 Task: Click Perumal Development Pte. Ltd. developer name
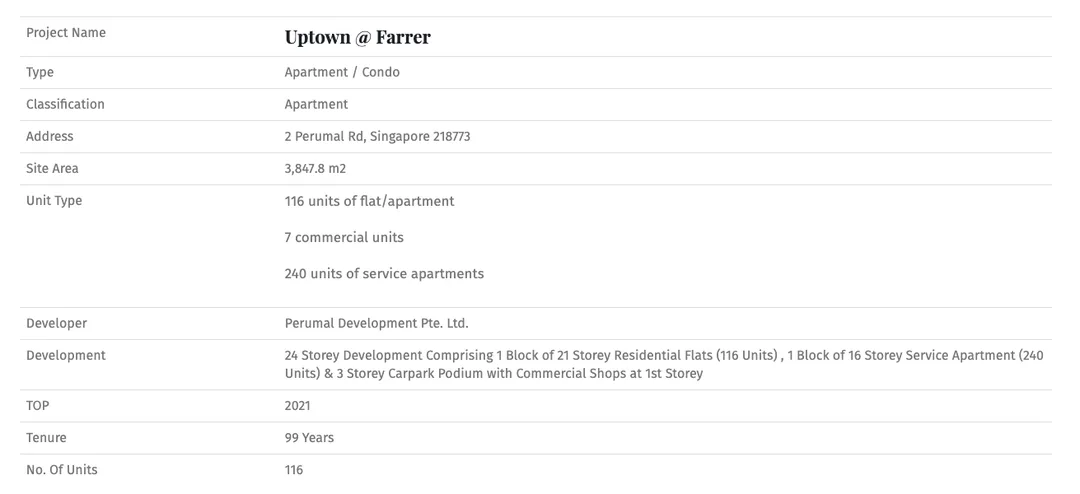click(377, 323)
